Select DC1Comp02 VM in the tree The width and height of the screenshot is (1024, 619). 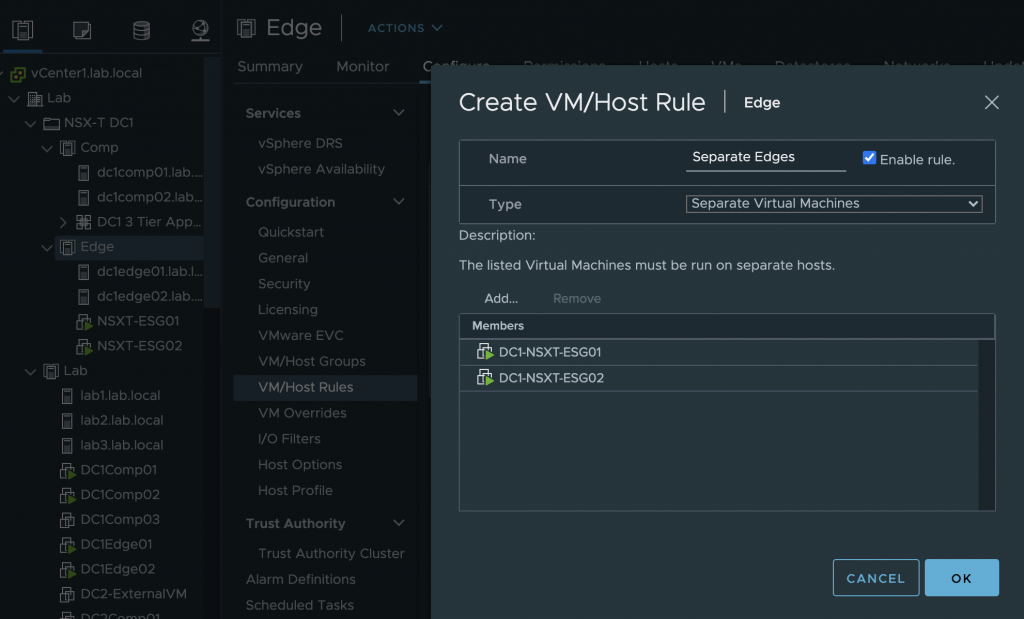point(120,495)
